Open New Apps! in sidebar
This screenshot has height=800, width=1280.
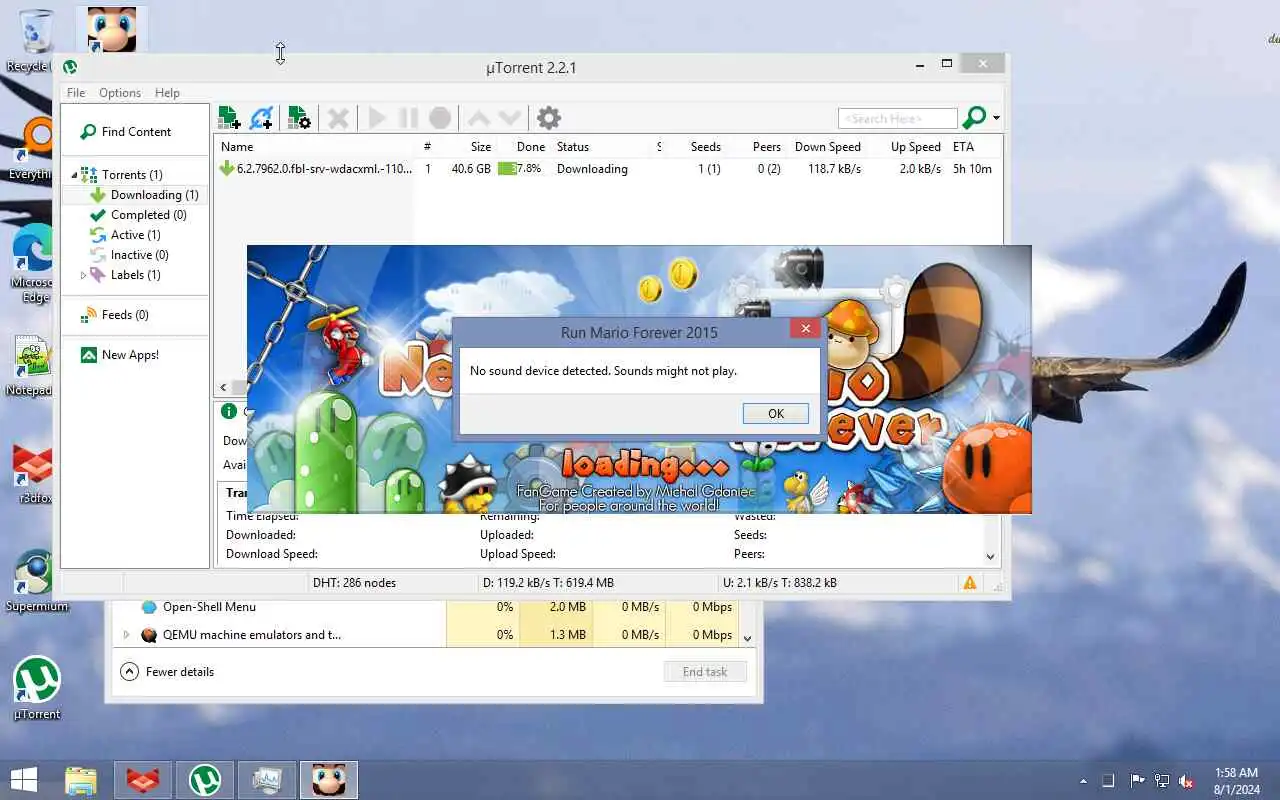pyautogui.click(x=120, y=355)
